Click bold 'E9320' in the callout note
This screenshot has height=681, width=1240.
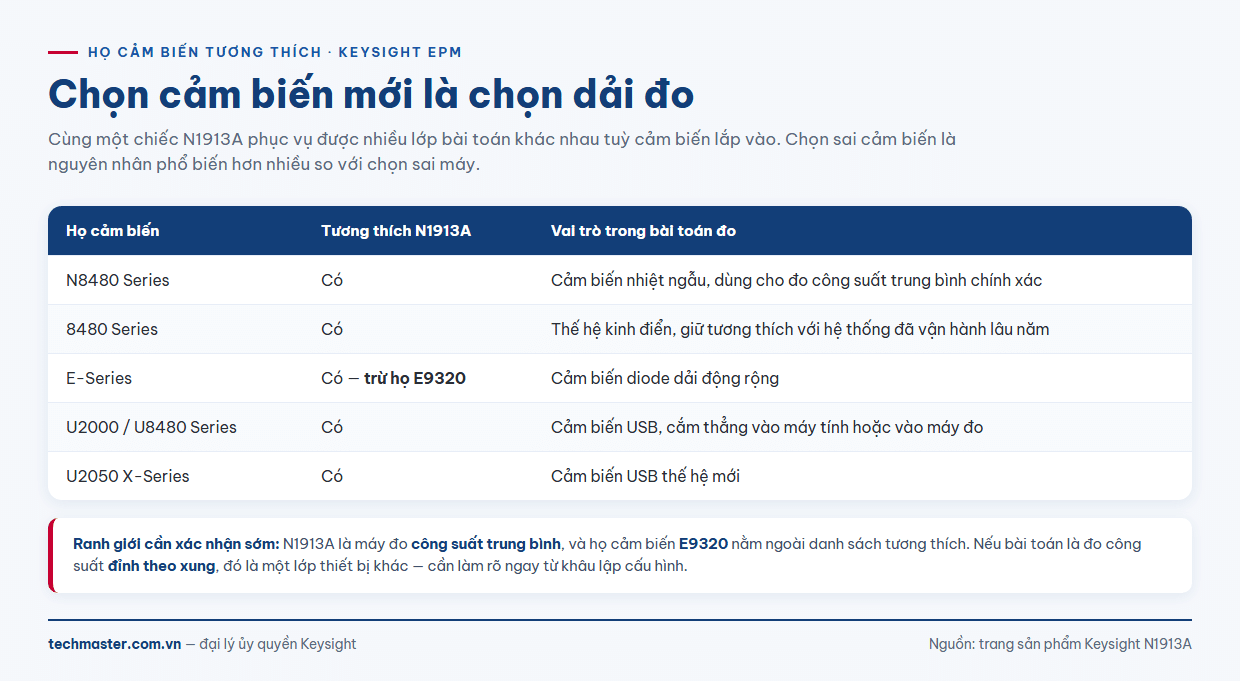pyautogui.click(x=703, y=544)
